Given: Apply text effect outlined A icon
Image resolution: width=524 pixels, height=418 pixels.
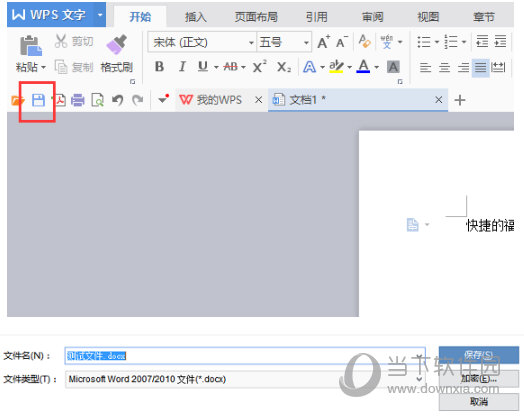Looking at the screenshot, I should 309,67.
